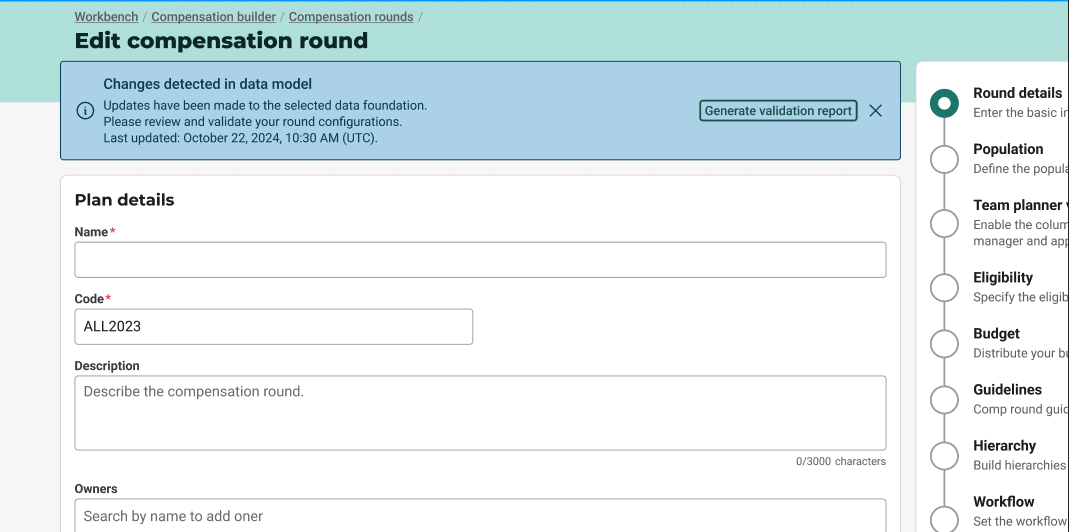Click the Code field containing ALL2023
The width and height of the screenshot is (1069, 532).
coord(273,327)
